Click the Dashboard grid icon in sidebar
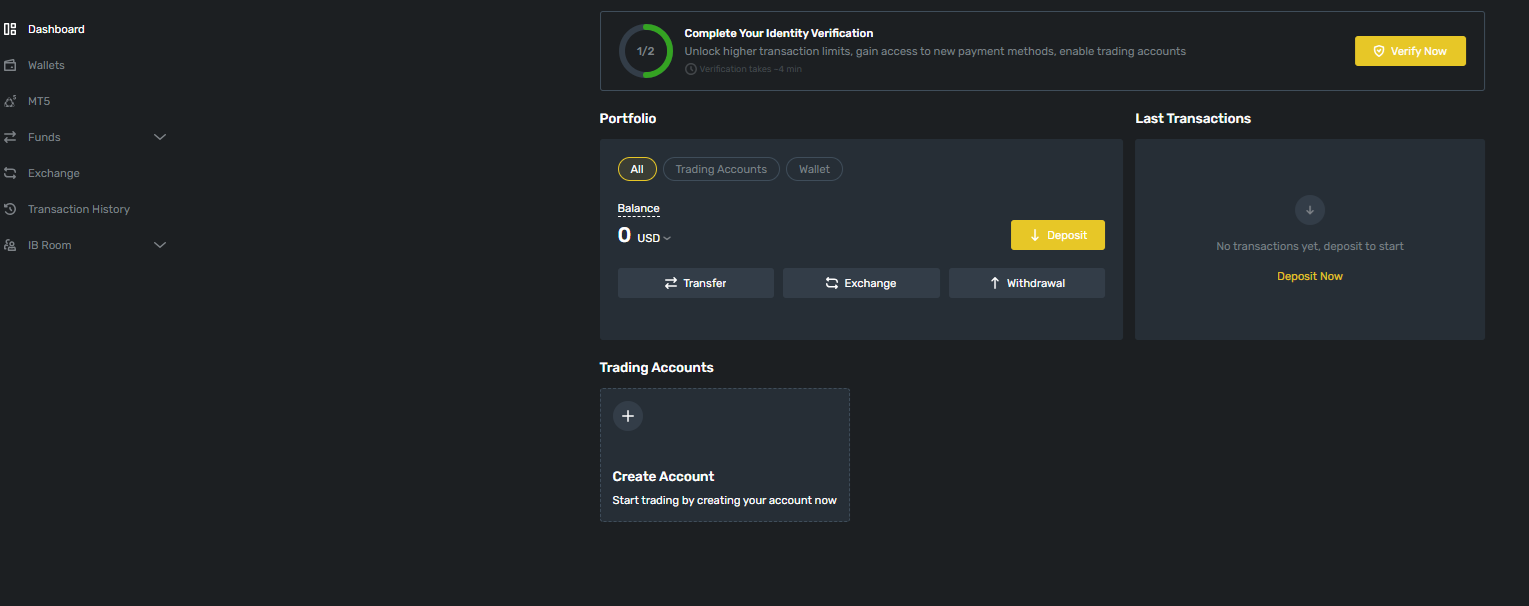The height and width of the screenshot is (606, 1529). pos(10,29)
